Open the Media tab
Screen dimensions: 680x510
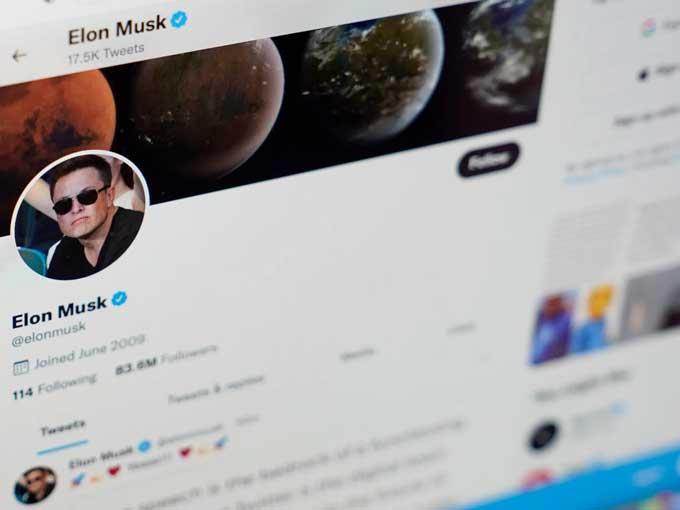coord(357,354)
